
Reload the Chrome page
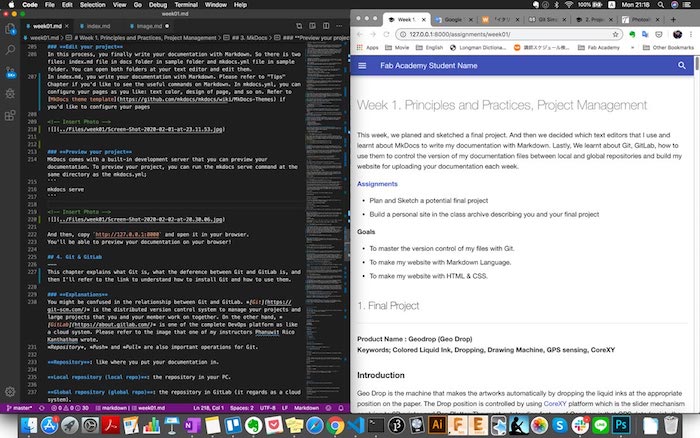coord(386,34)
